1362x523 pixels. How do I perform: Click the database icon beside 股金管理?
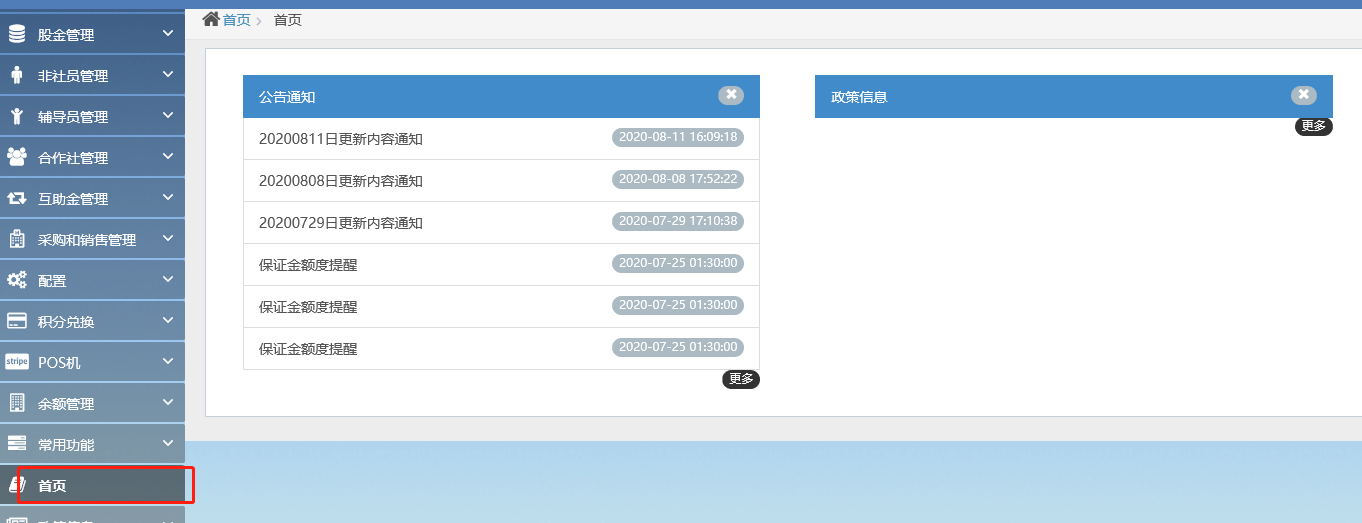click(x=16, y=35)
